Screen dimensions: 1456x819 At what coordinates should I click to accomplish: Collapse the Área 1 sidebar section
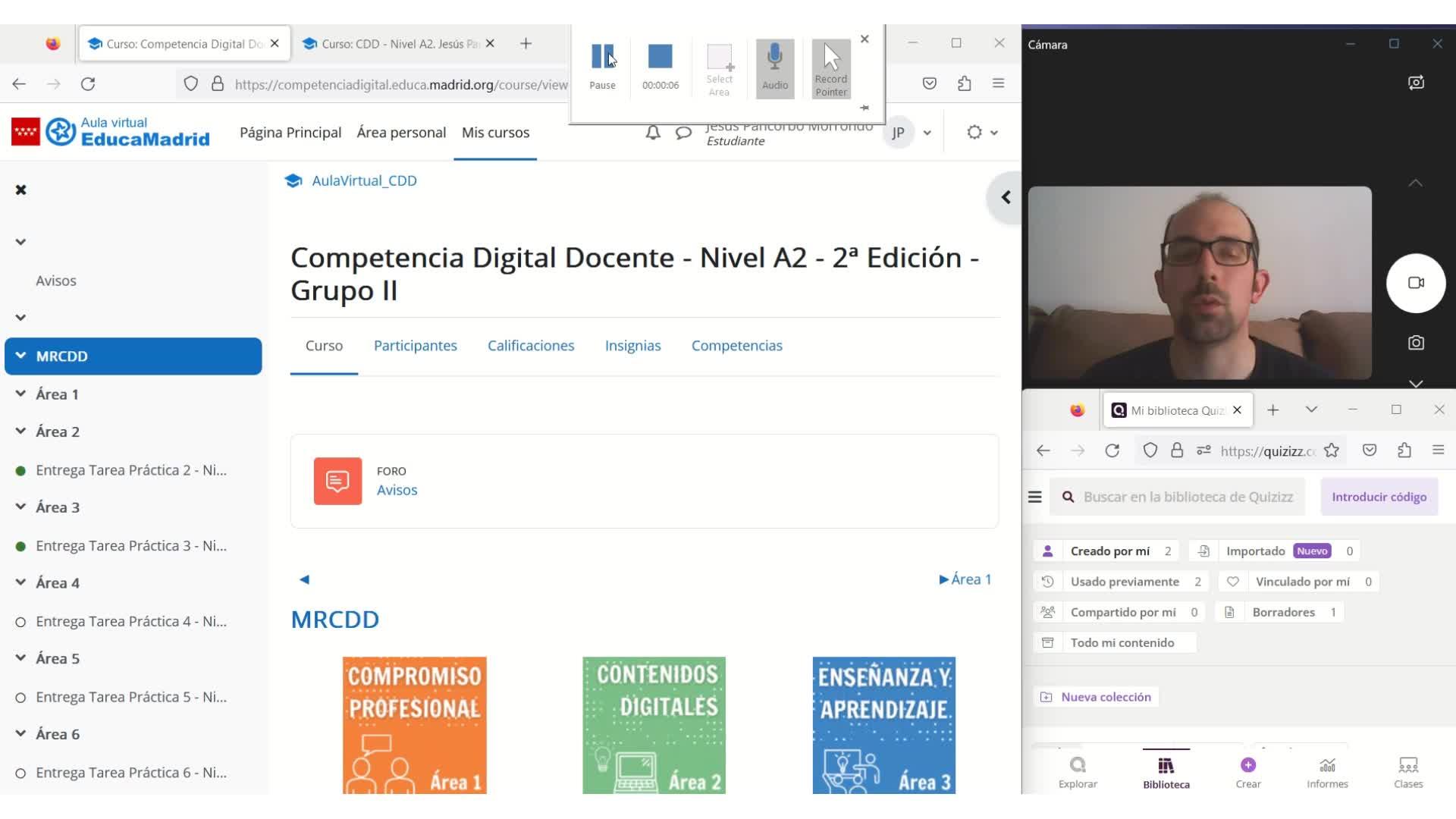click(20, 394)
